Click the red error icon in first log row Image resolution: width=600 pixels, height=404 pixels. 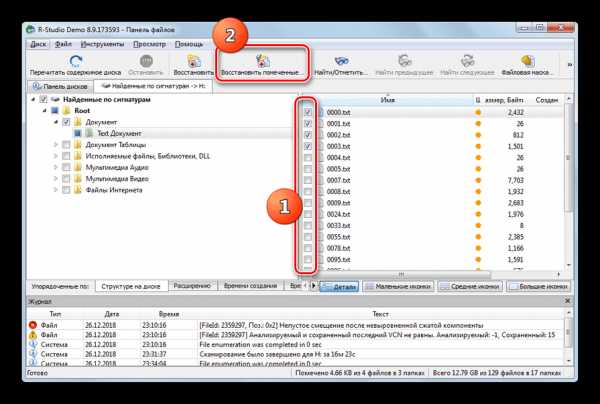coord(33,325)
